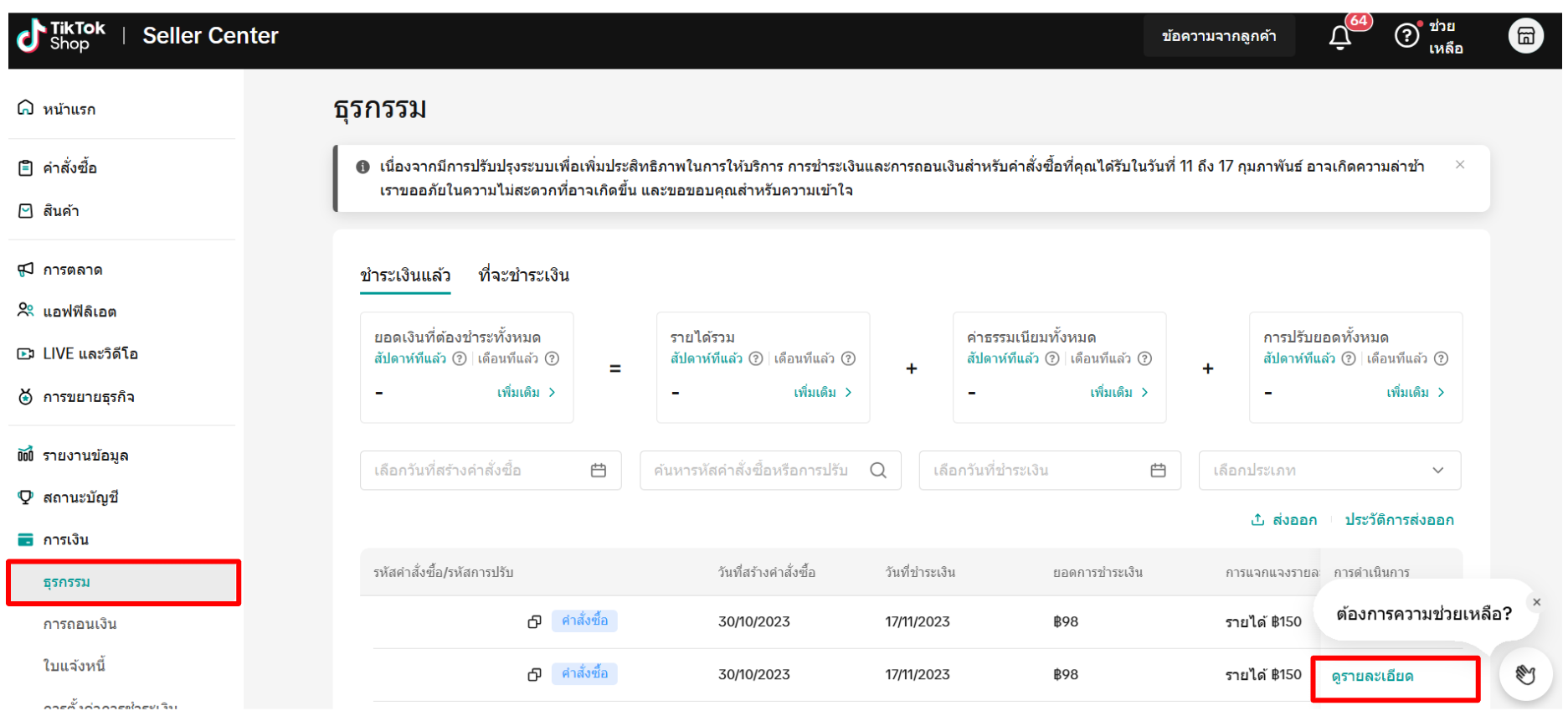Close the help assistance bubble
Screen dimensions: 1568x716
[1536, 602]
